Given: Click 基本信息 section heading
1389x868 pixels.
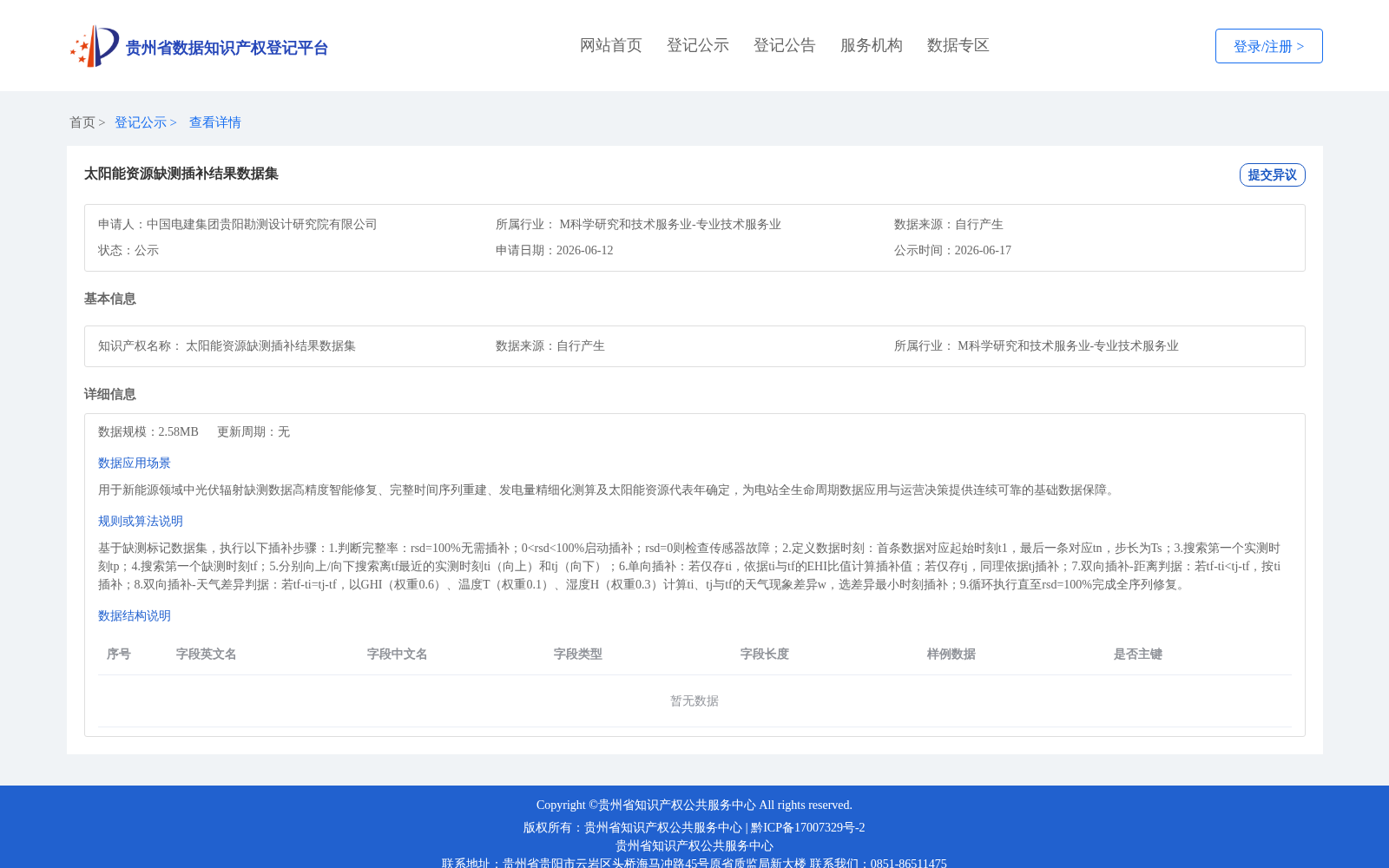Looking at the screenshot, I should 110,299.
